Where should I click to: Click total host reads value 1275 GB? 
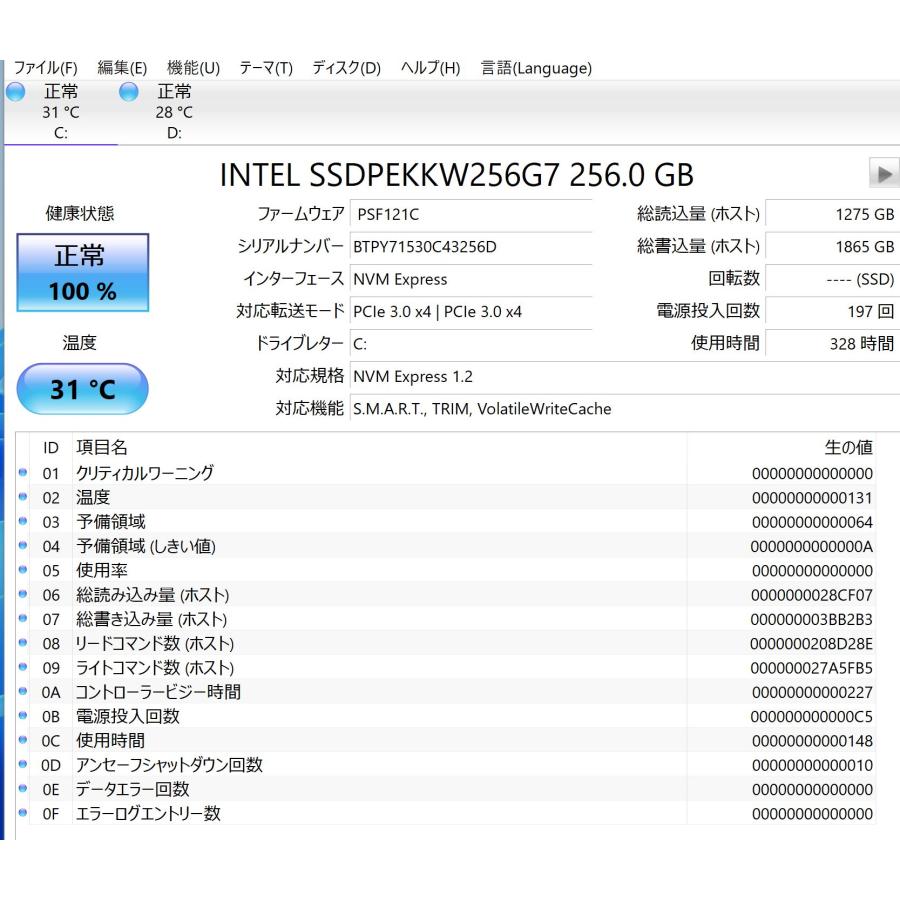pos(832,215)
